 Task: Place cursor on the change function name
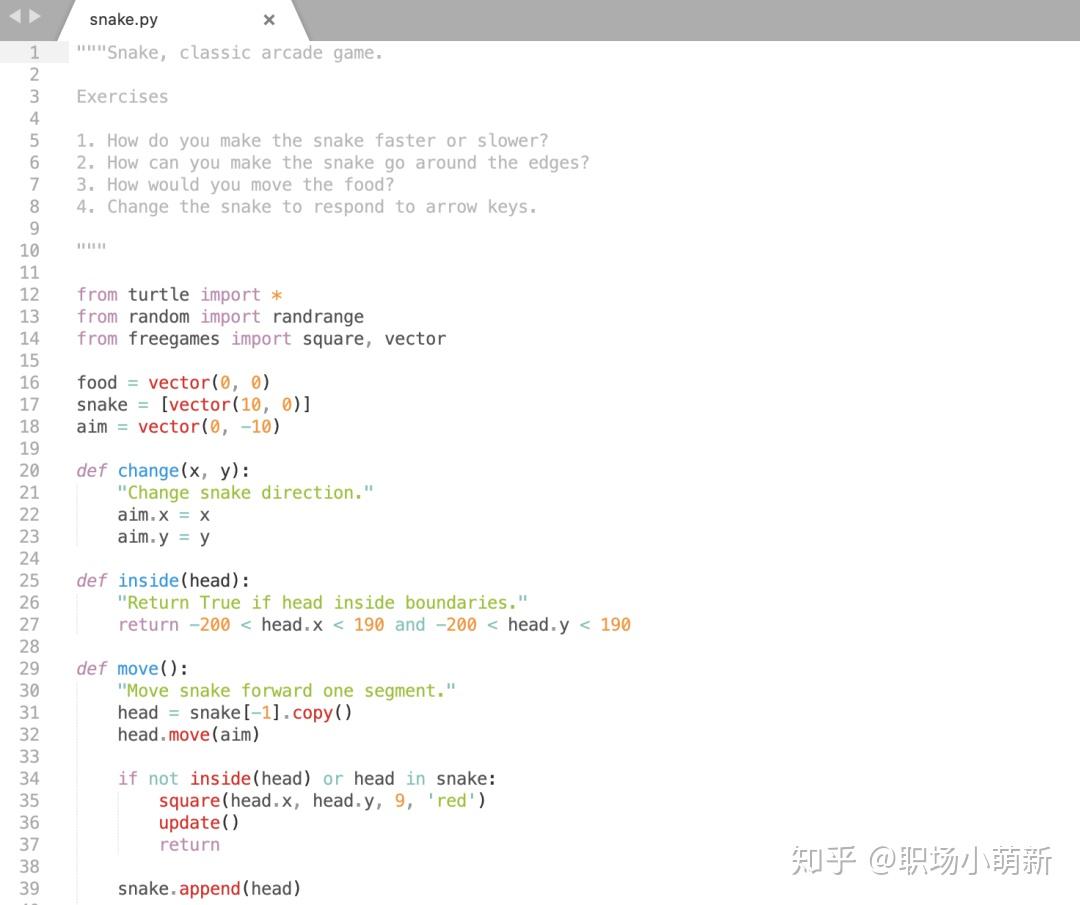(147, 470)
